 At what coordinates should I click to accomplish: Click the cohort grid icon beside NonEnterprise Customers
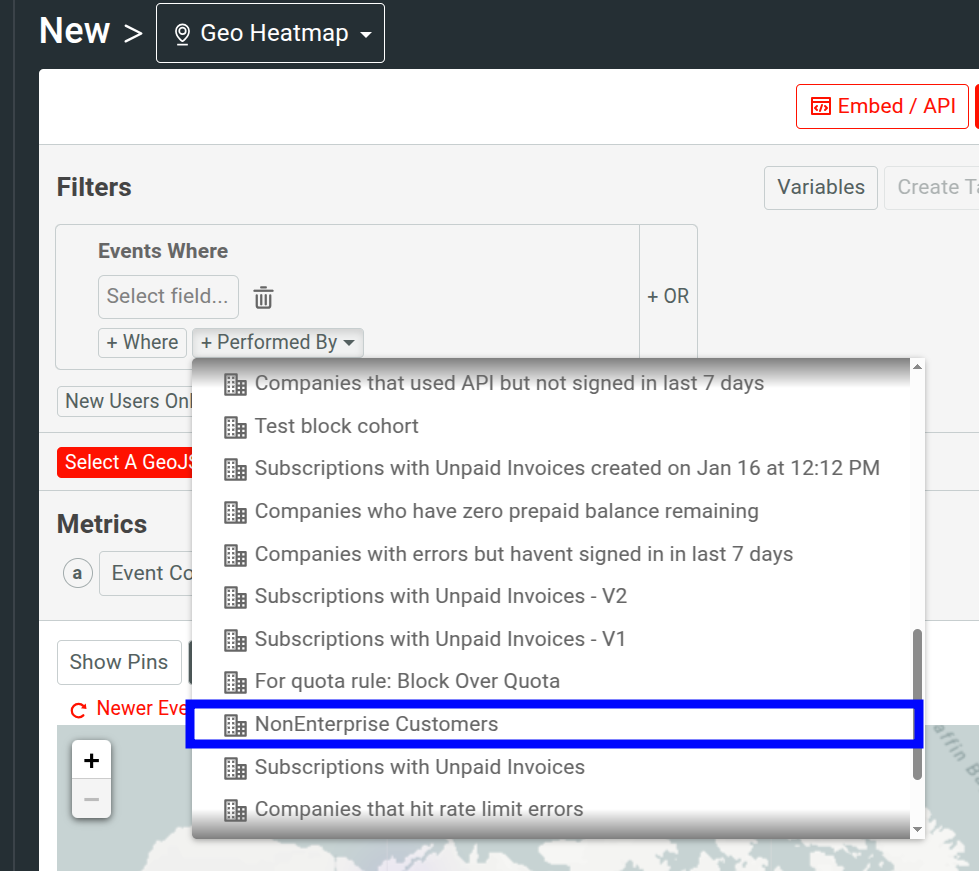coord(235,723)
